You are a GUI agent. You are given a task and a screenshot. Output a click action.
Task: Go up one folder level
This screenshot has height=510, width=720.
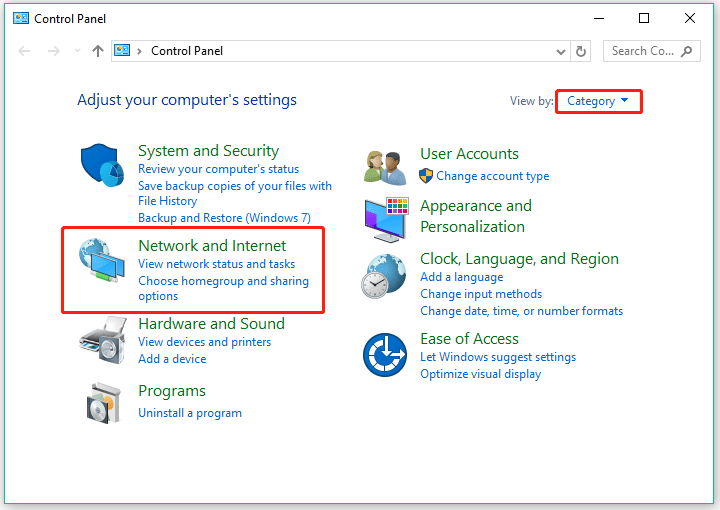click(x=97, y=51)
